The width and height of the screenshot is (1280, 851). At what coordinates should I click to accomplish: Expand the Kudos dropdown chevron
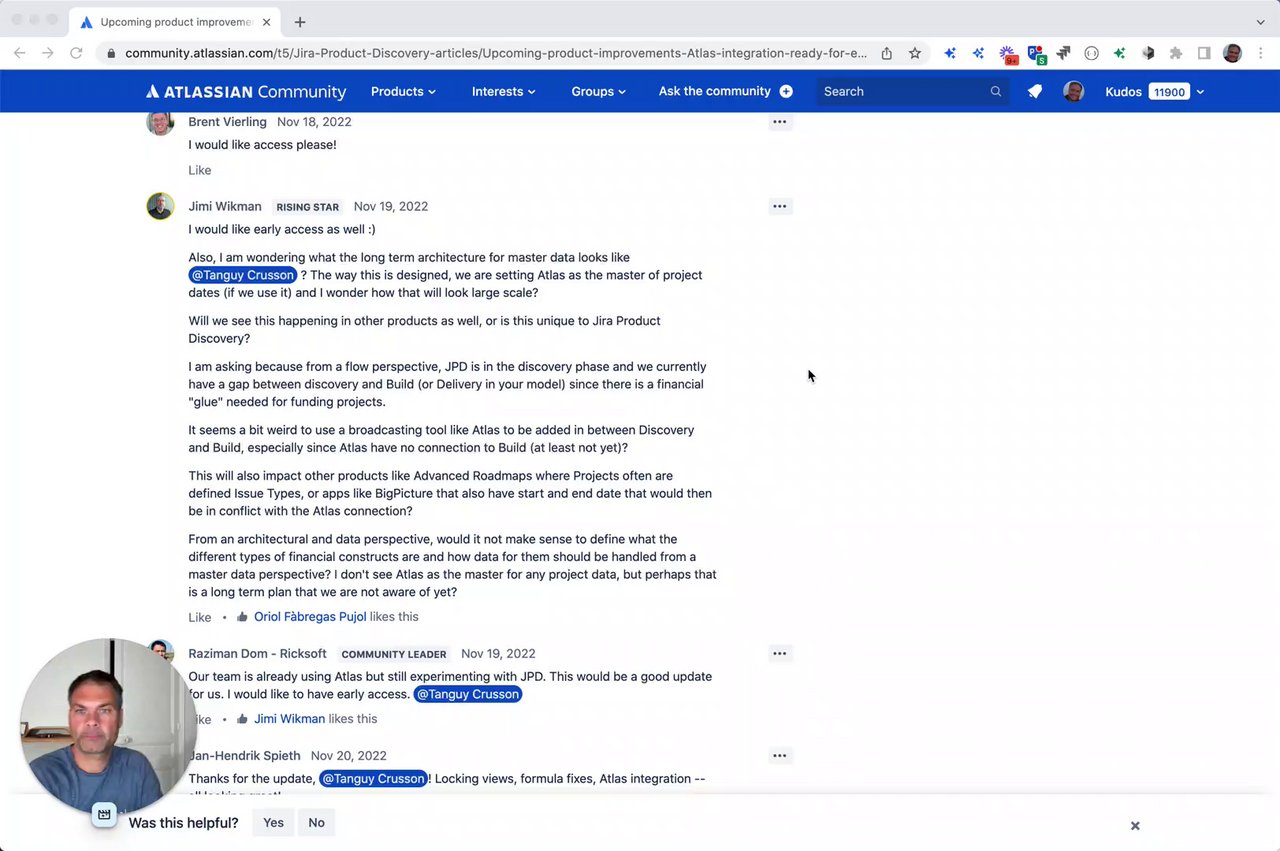[x=1200, y=92]
